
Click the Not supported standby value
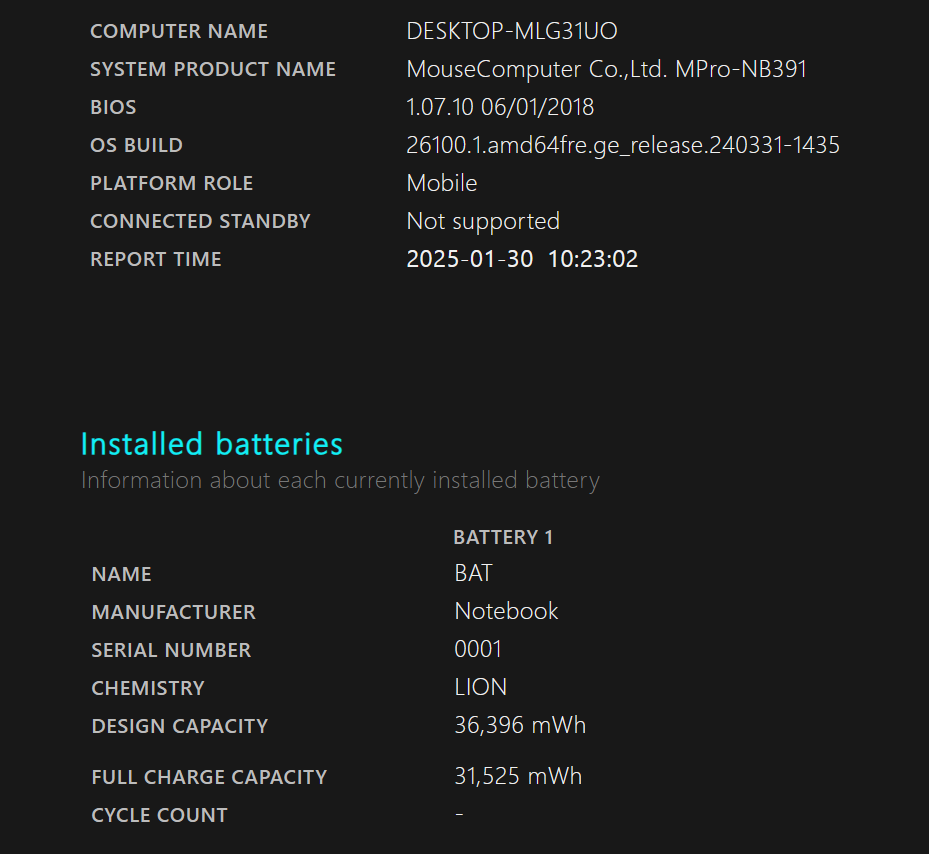pyautogui.click(x=482, y=221)
